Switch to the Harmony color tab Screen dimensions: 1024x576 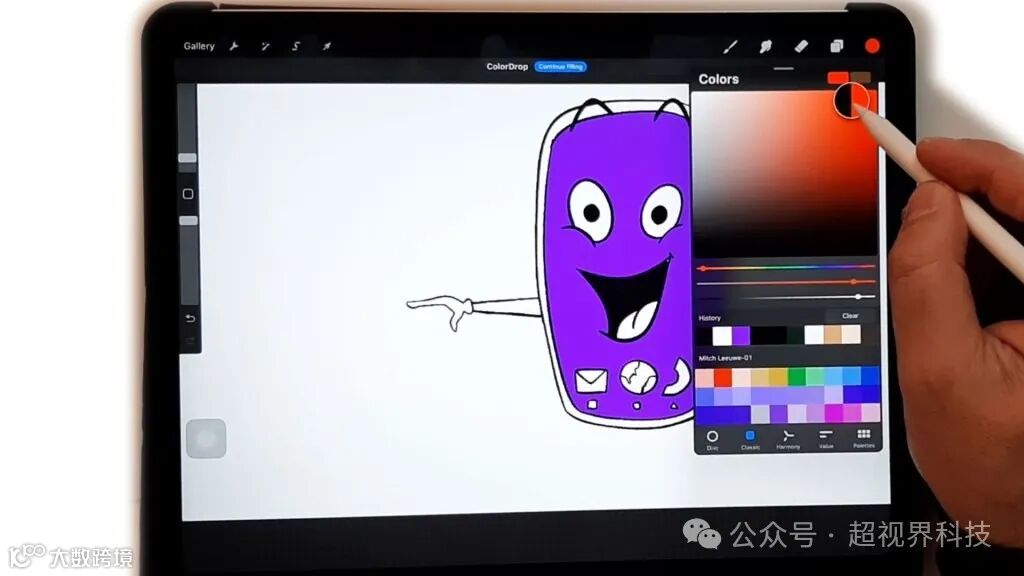[x=788, y=440]
